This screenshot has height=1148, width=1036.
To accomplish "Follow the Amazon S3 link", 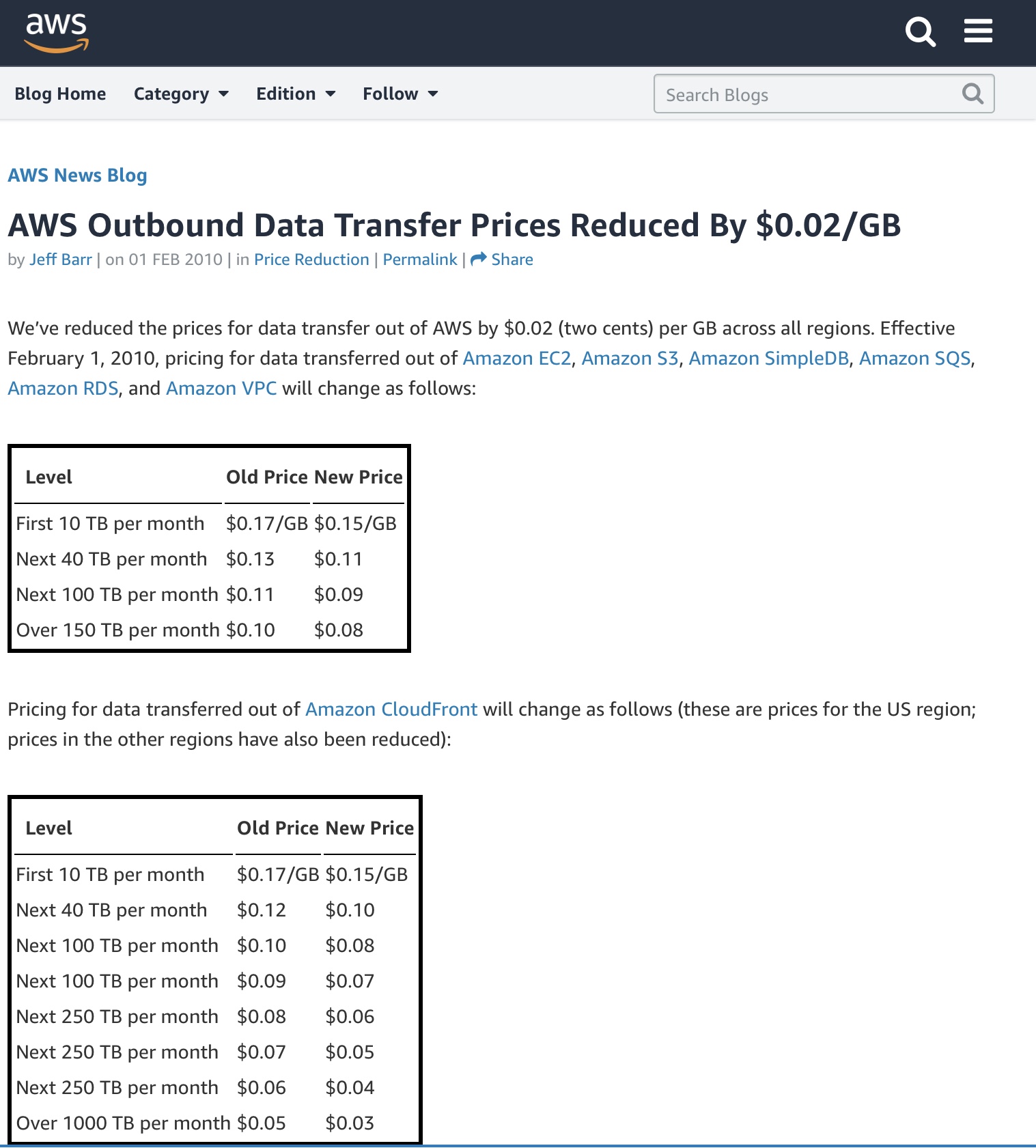I will pyautogui.click(x=630, y=359).
